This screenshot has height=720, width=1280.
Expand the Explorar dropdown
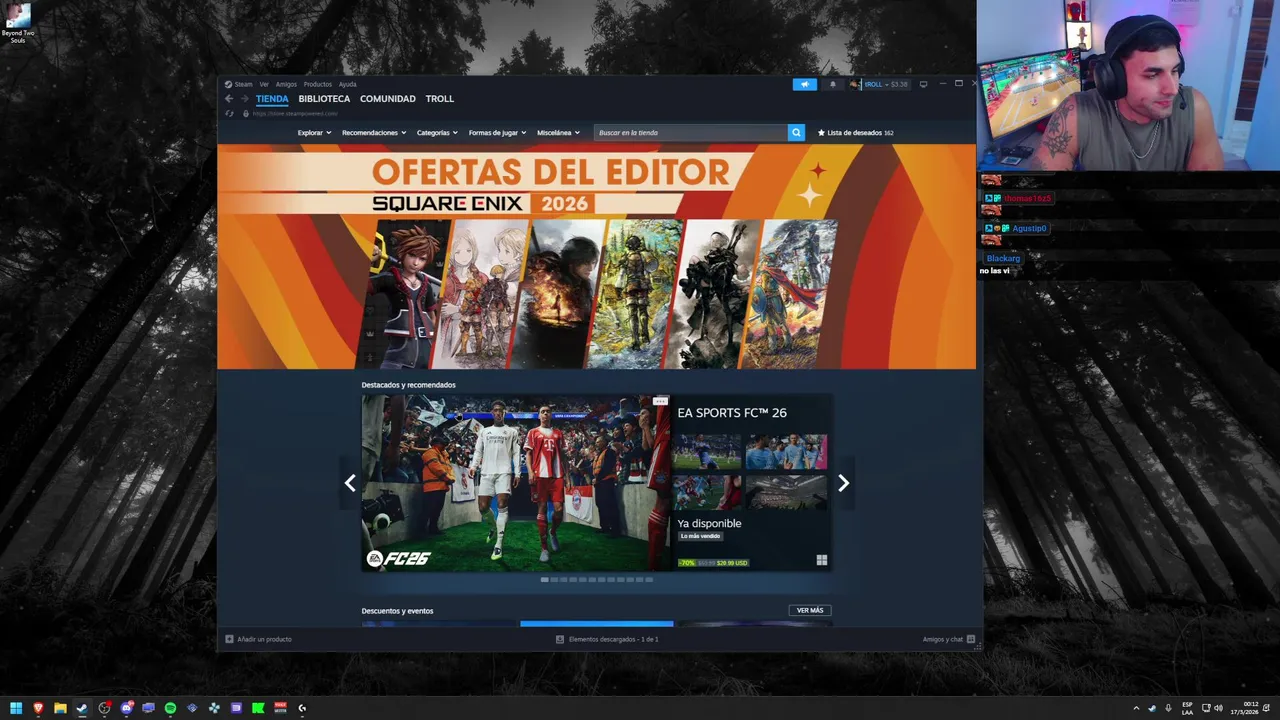(314, 132)
